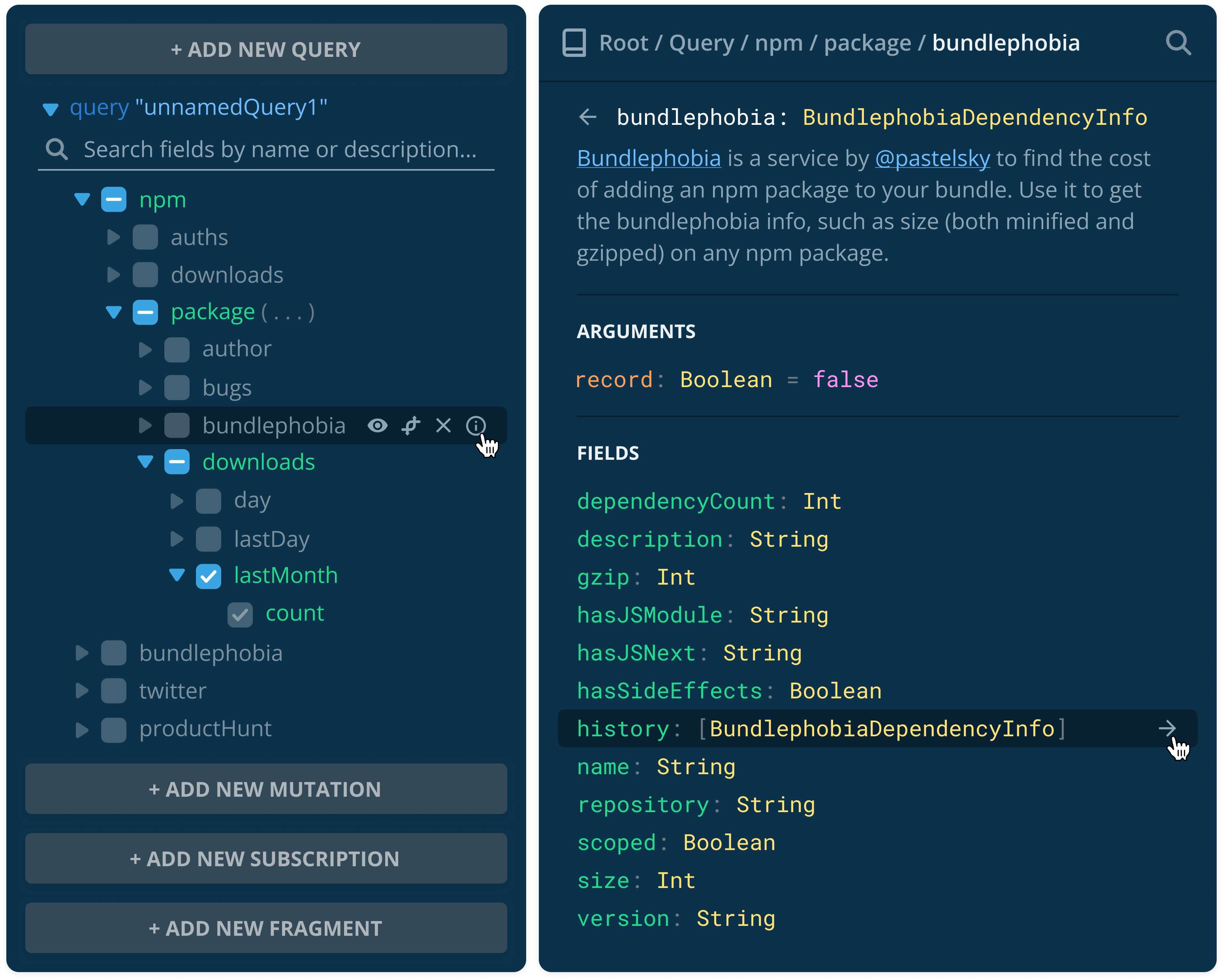Viewport: 1223px width, 980px height.
Task: Check the bugs checkbox
Action: click(177, 388)
